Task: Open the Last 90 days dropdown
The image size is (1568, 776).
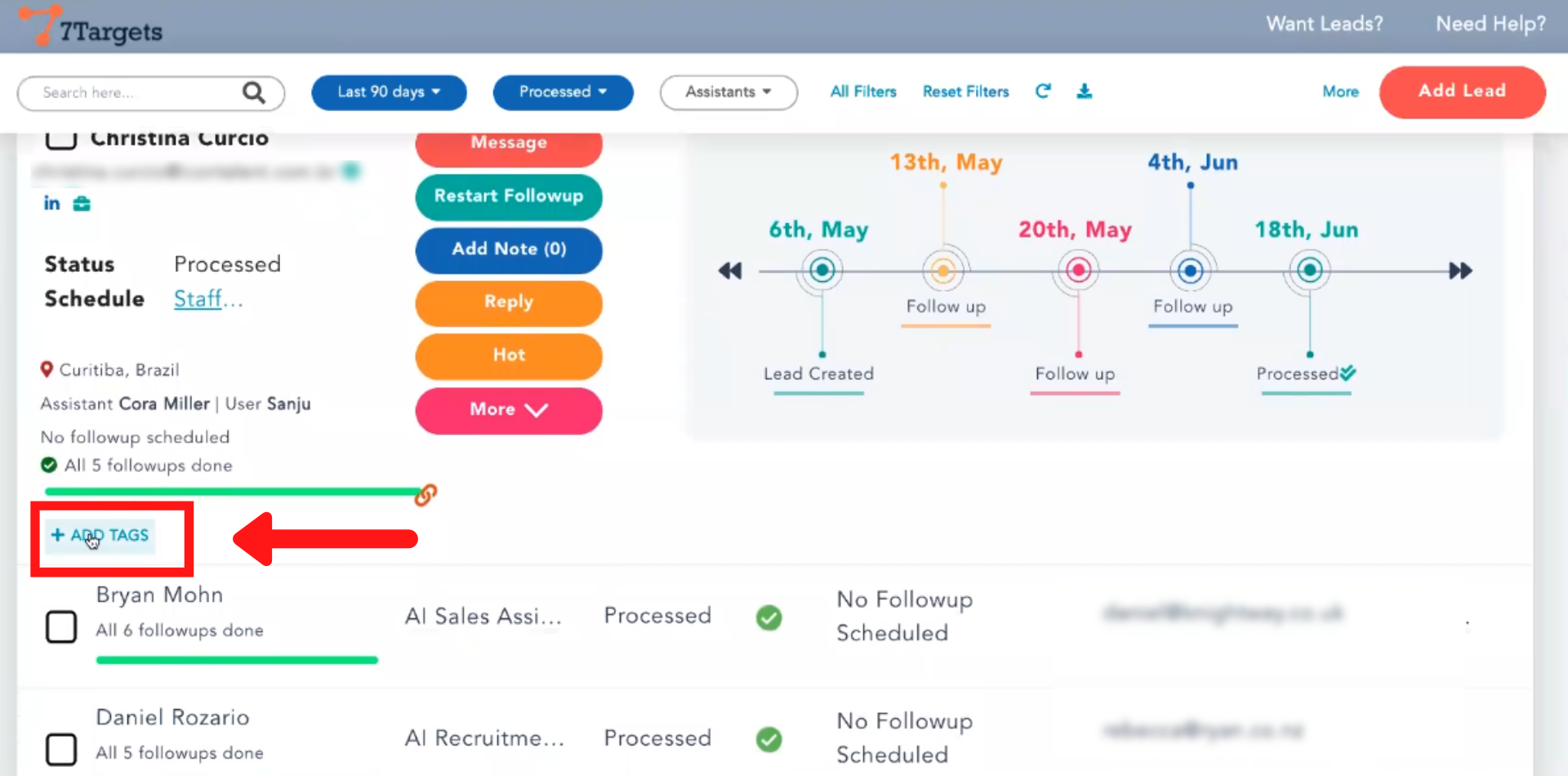Action: 389,92
